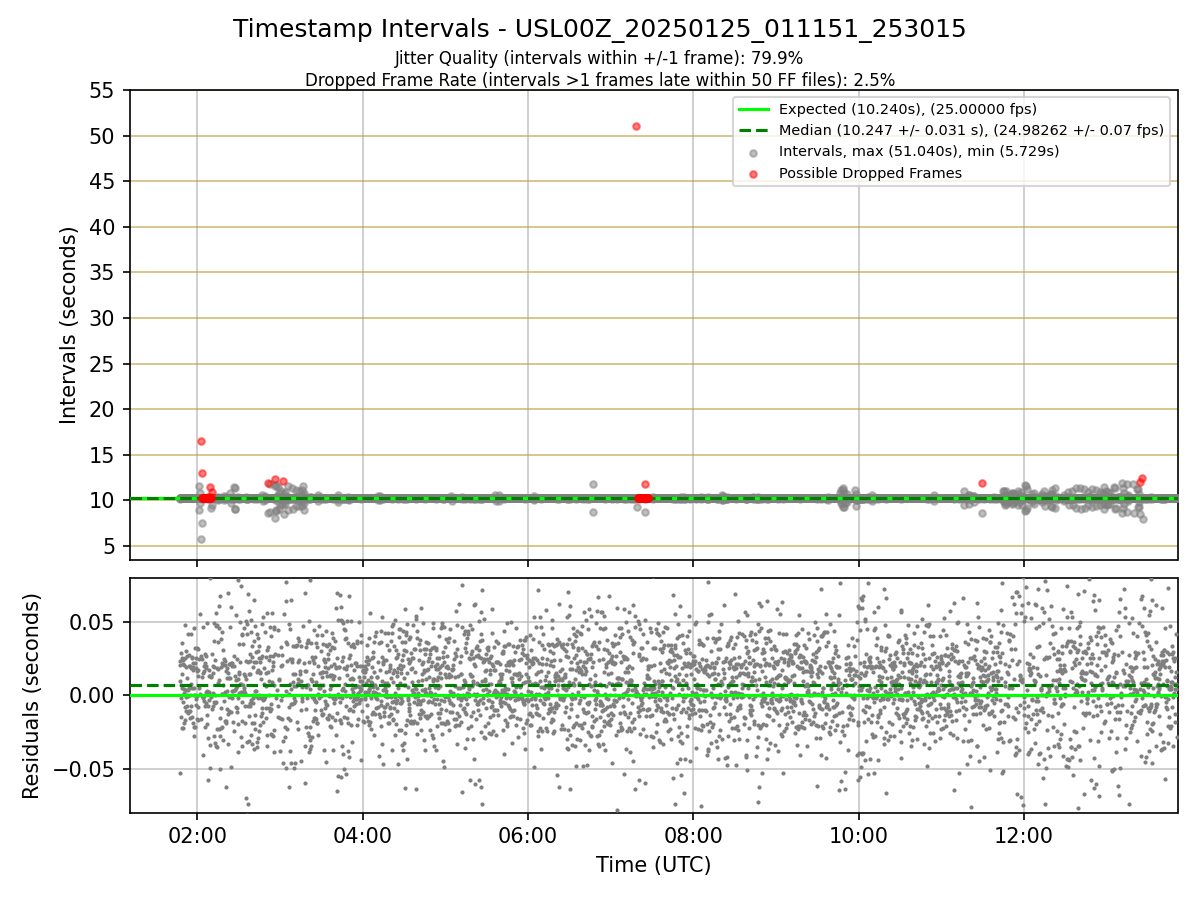Click the 06:00 tick label on the time axis
The width and height of the screenshot is (1200, 900).
[528, 834]
